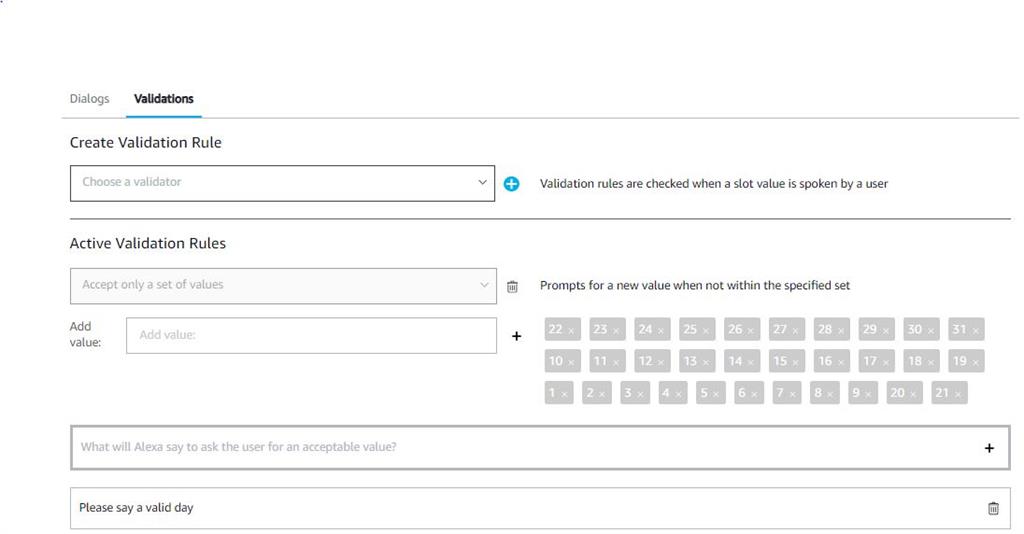Viewport: 1024px width, 534px height.
Task: Remove value 26 from the accepted values
Action: [751, 330]
